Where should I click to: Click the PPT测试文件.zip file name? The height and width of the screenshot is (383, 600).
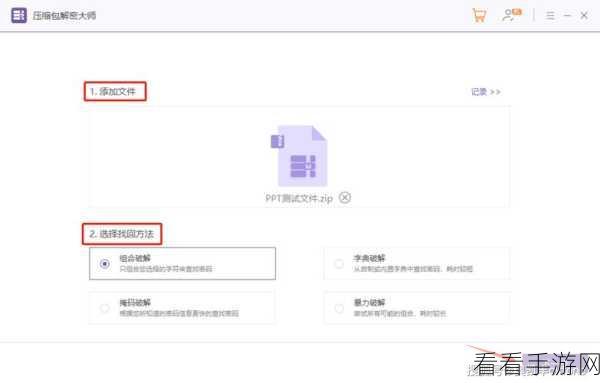click(299, 198)
